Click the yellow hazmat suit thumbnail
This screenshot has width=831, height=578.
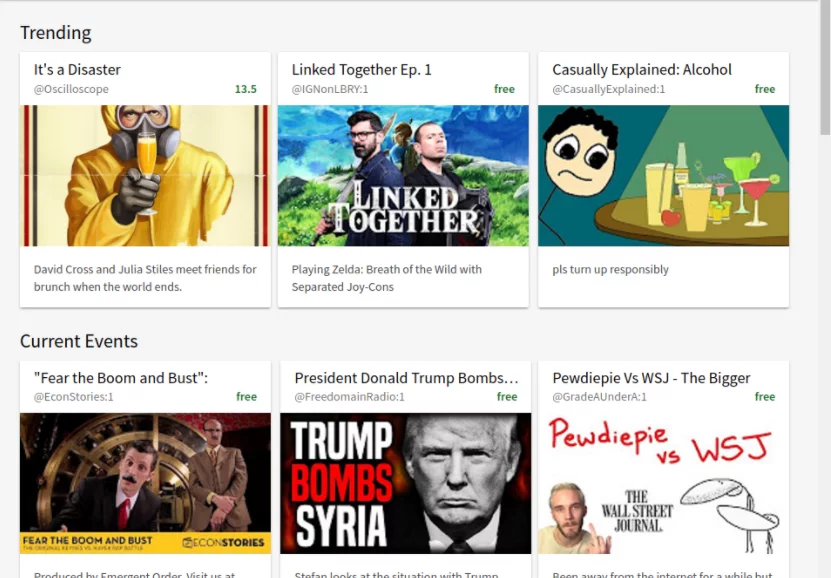145,175
